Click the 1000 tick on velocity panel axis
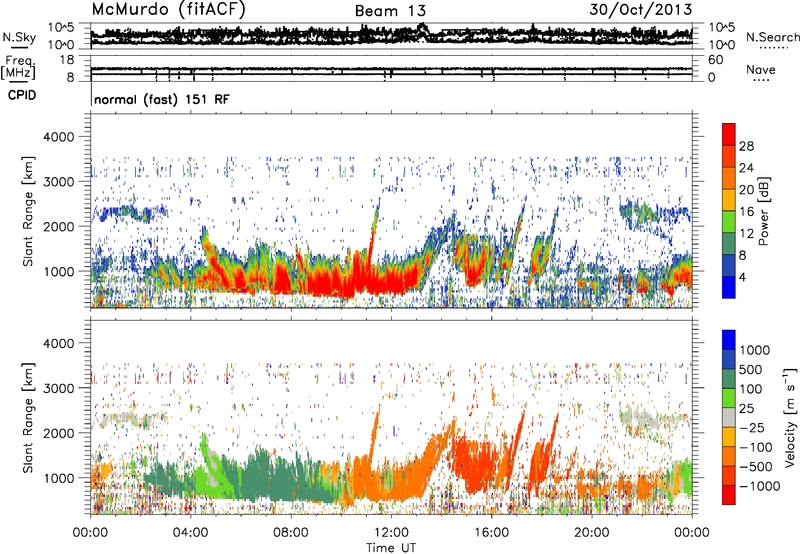This screenshot has width=800, height=554. click(59, 478)
